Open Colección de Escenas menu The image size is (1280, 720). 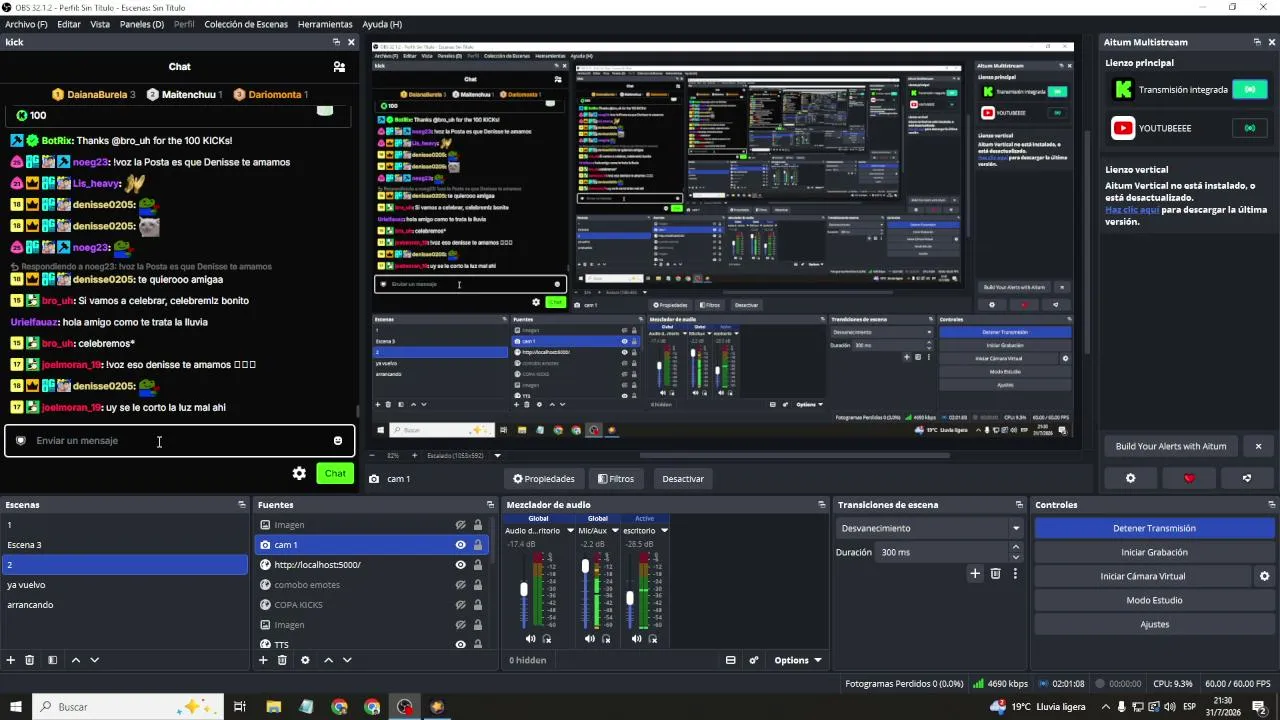coord(246,24)
